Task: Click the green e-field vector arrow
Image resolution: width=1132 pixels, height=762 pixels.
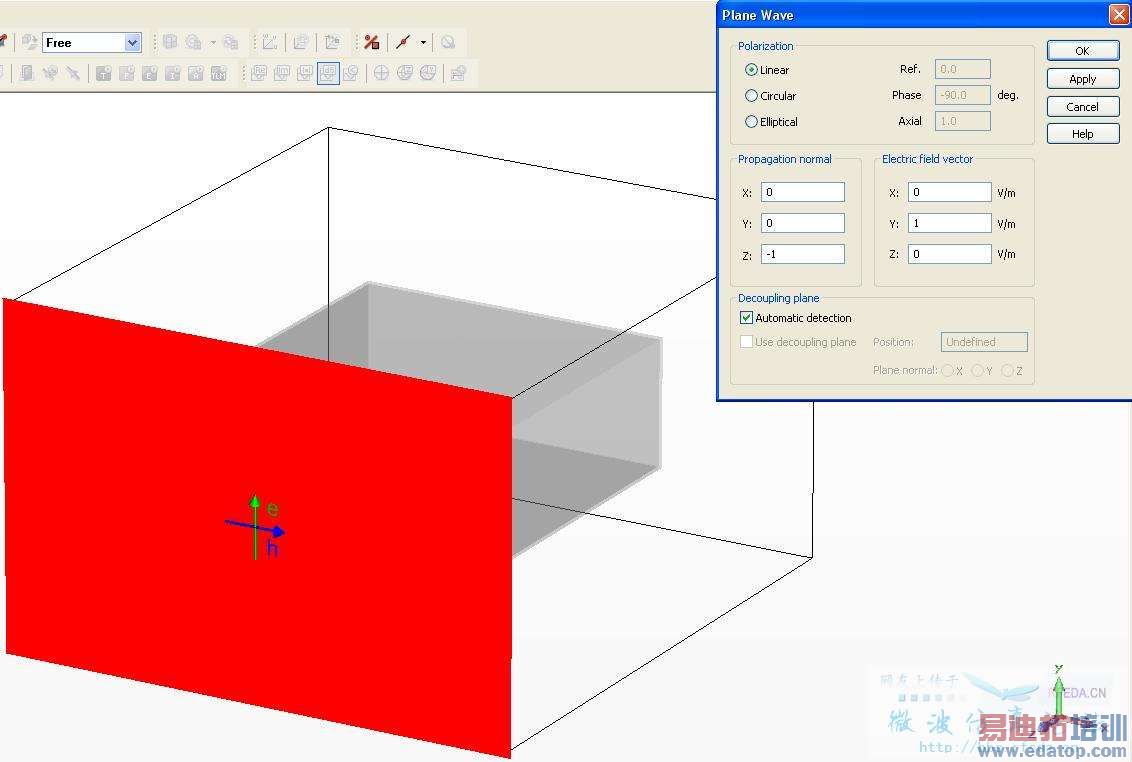Action: point(254,526)
